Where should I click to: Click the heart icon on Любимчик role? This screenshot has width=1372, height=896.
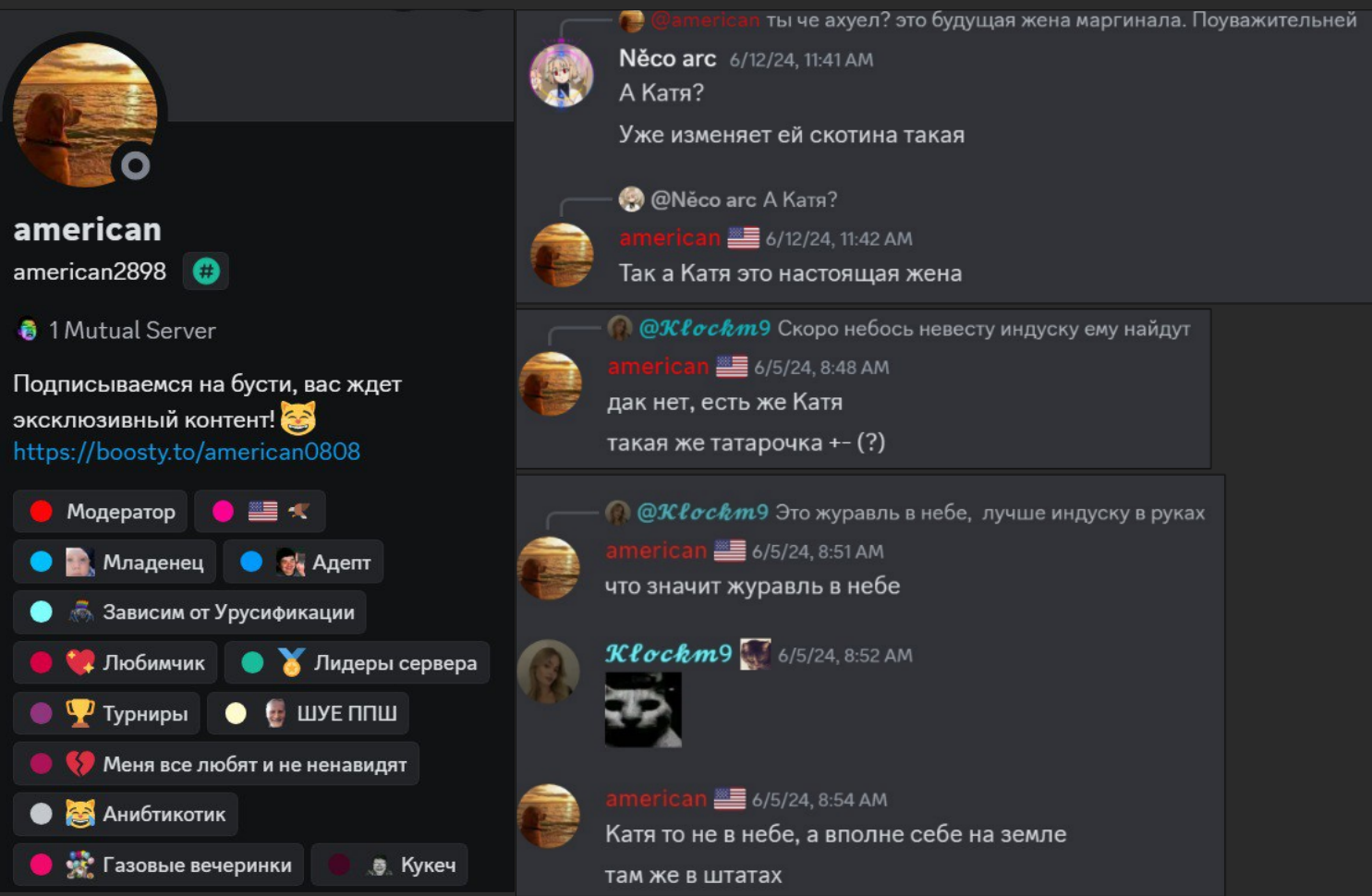(80, 662)
